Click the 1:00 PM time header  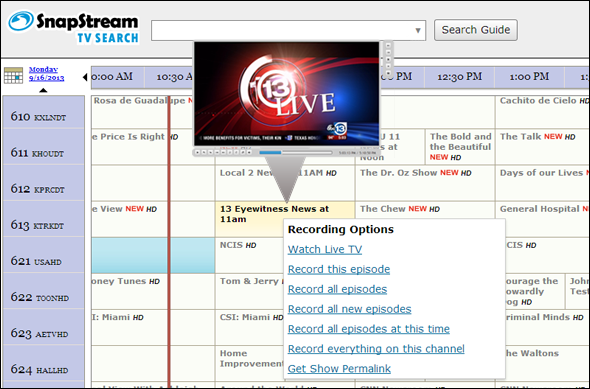tap(529, 77)
